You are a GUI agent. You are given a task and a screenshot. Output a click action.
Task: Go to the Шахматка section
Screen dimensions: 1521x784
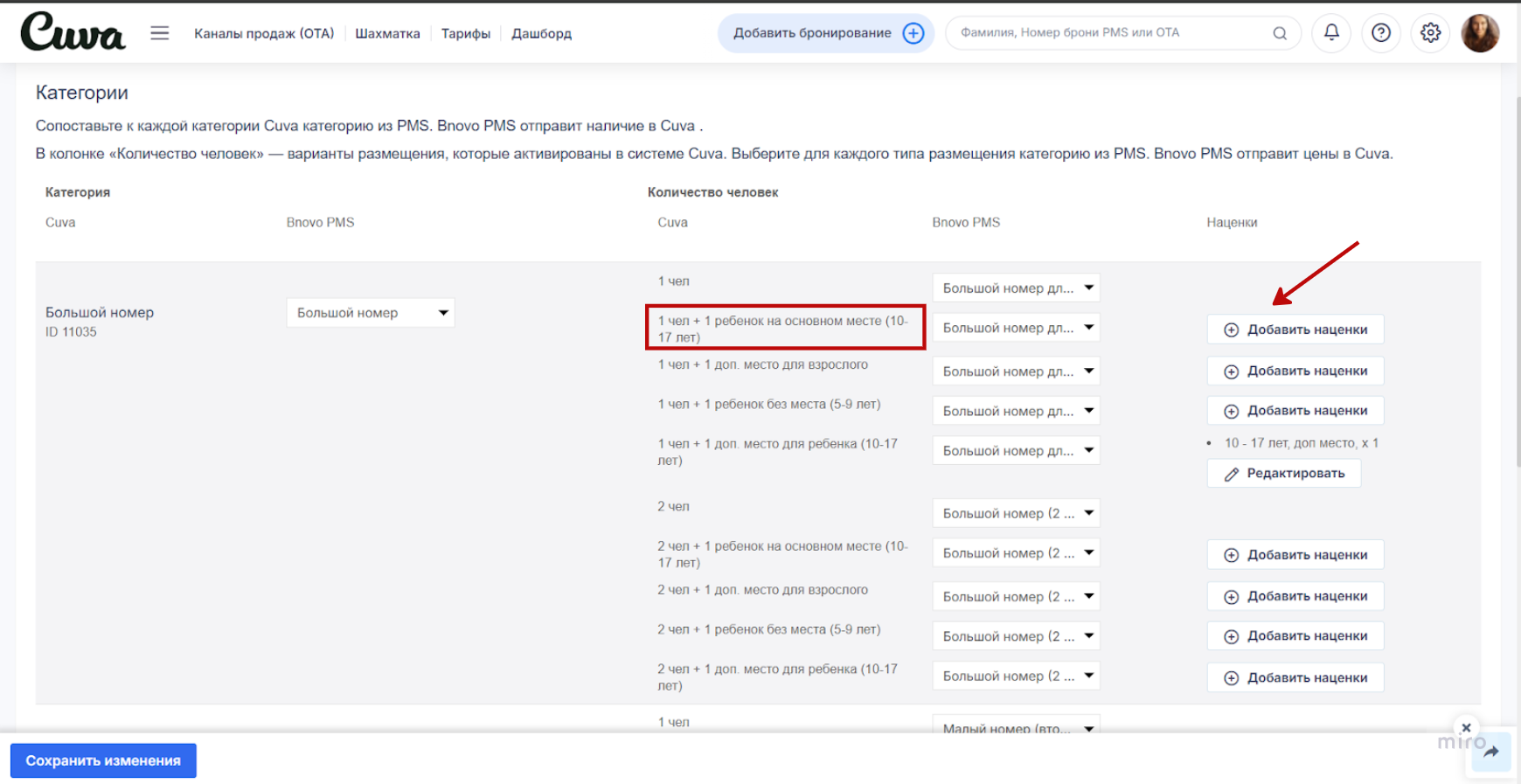click(387, 33)
